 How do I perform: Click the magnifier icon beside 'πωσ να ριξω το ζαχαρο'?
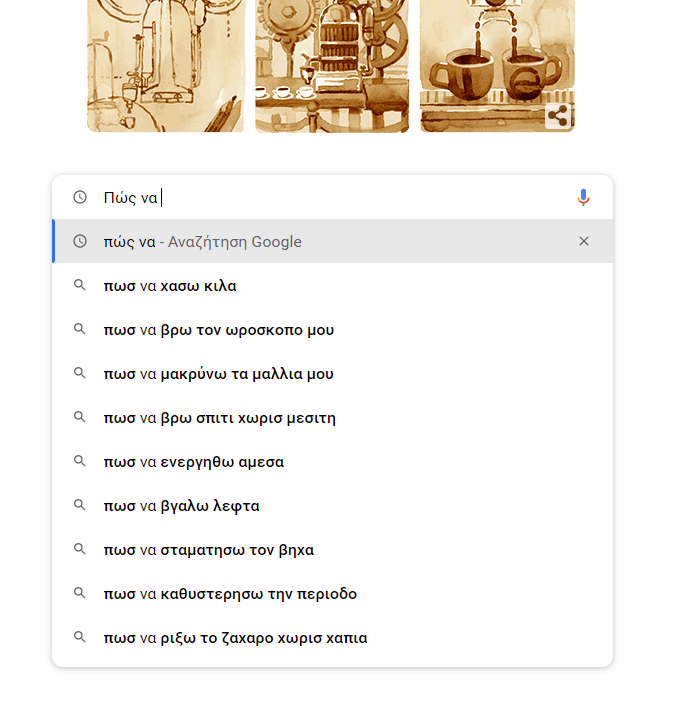tap(80, 638)
